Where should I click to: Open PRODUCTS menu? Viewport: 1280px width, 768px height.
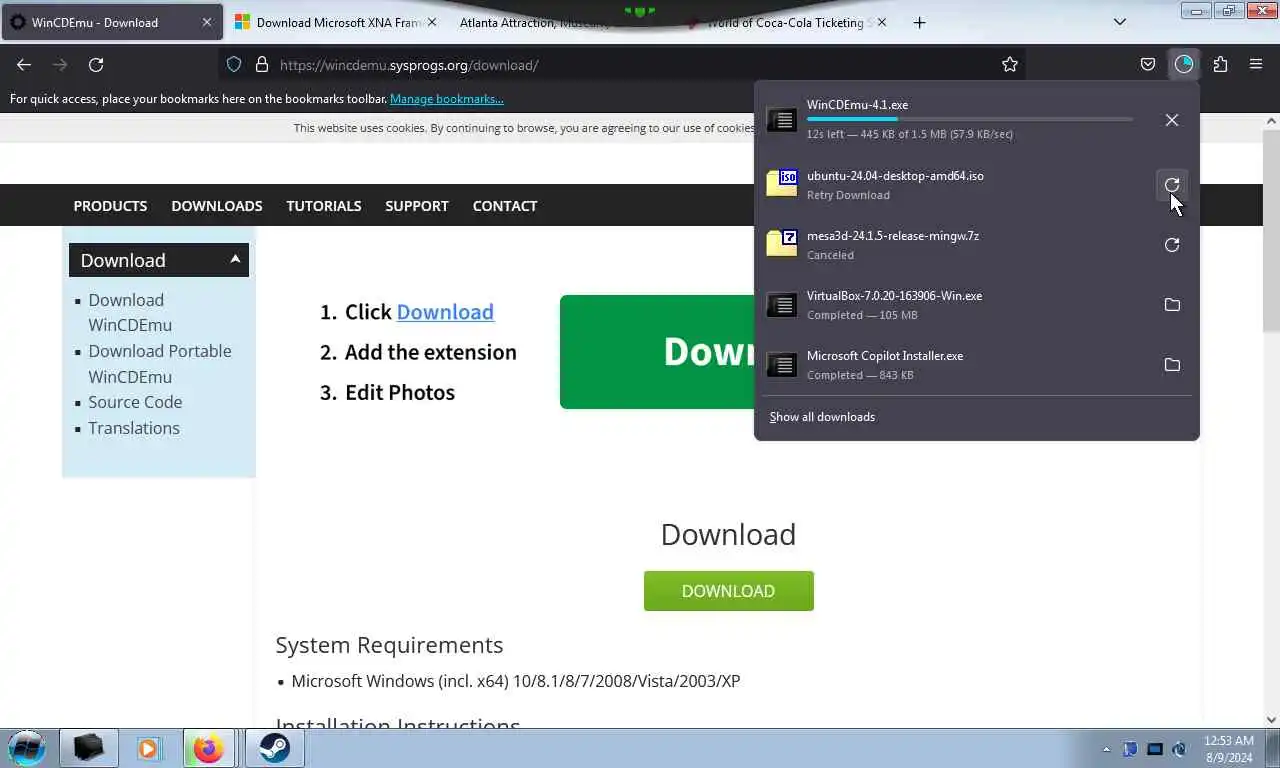(110, 205)
